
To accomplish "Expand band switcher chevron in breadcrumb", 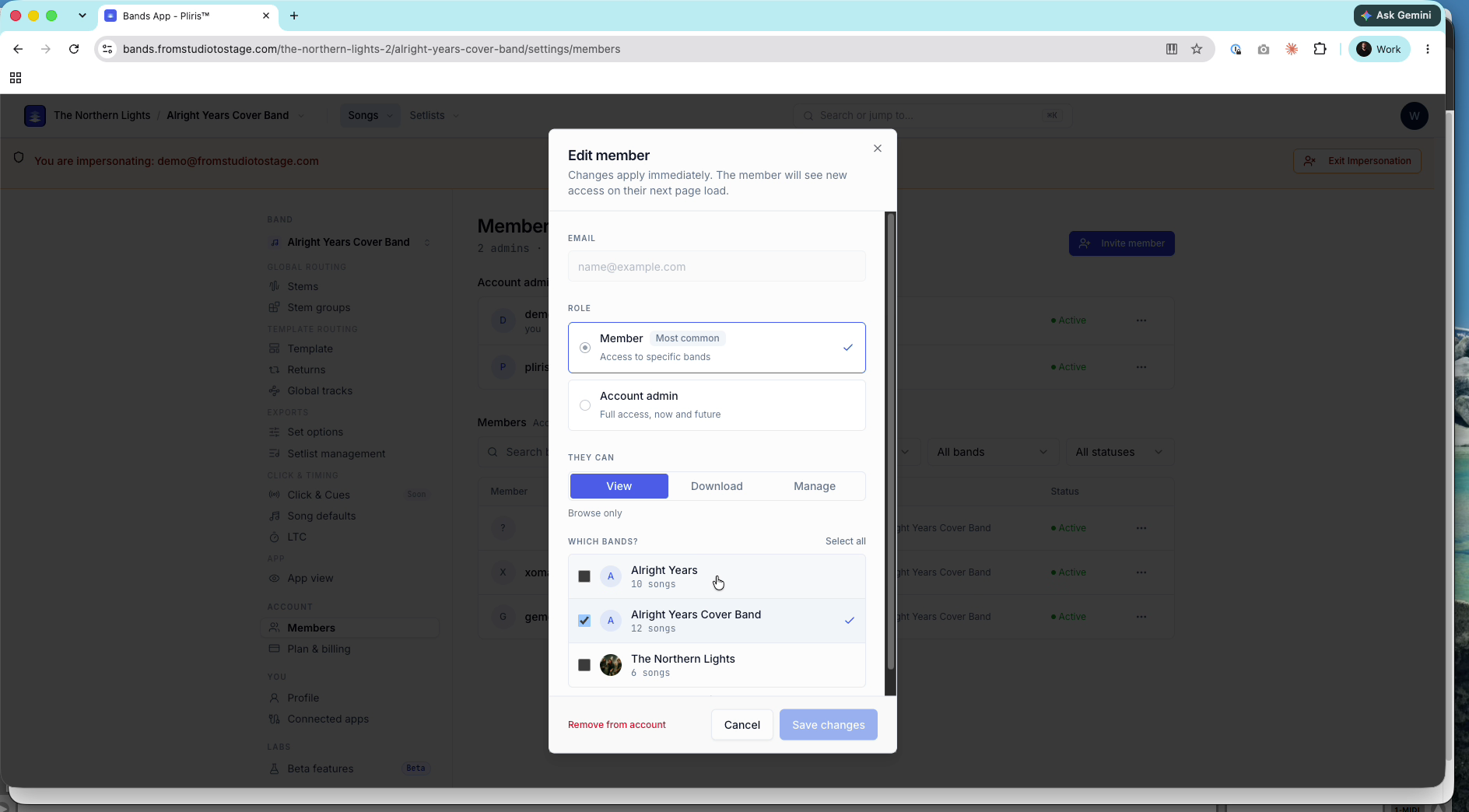I will coord(301,116).
